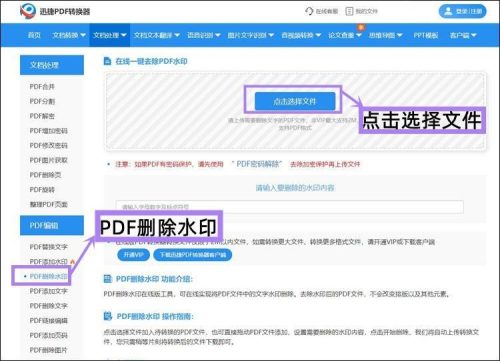The image size is (500, 361).
Task: Click the document icon beside 在线一键去除PDF水印
Action: (x=107, y=61)
